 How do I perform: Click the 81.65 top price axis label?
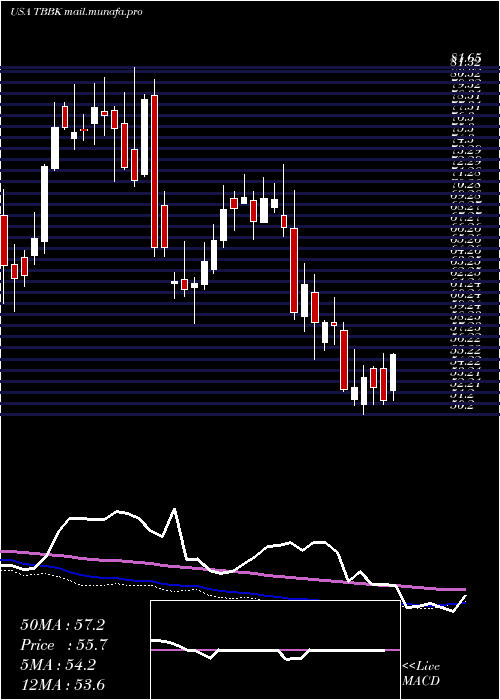(465, 58)
